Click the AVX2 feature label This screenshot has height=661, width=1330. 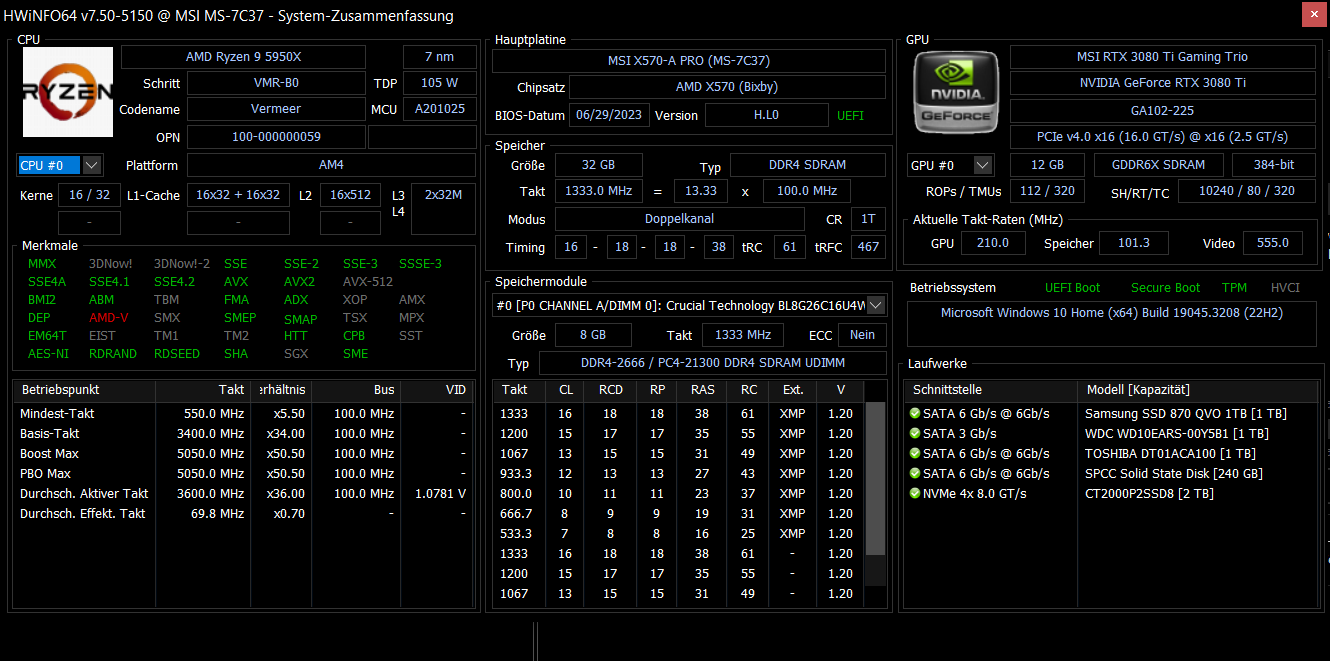pos(300,282)
